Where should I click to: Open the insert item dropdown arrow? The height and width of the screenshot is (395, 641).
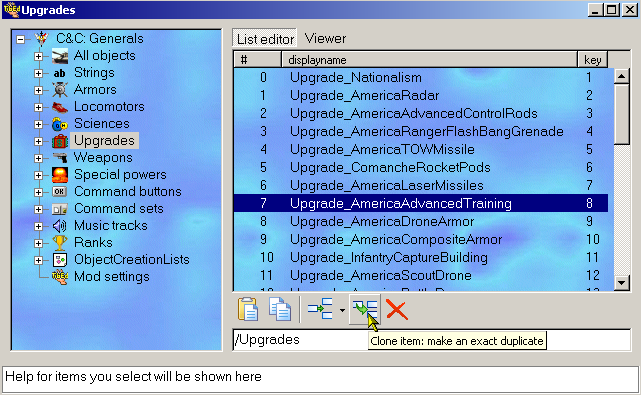(342, 310)
